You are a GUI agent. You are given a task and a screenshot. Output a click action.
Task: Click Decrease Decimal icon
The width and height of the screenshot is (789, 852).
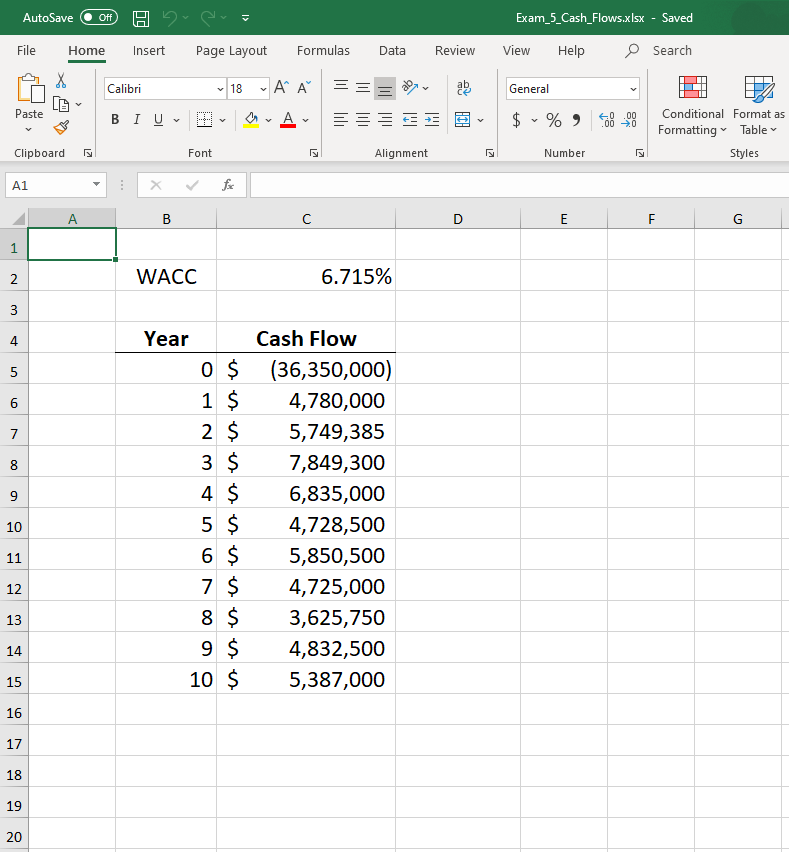pyautogui.click(x=629, y=120)
